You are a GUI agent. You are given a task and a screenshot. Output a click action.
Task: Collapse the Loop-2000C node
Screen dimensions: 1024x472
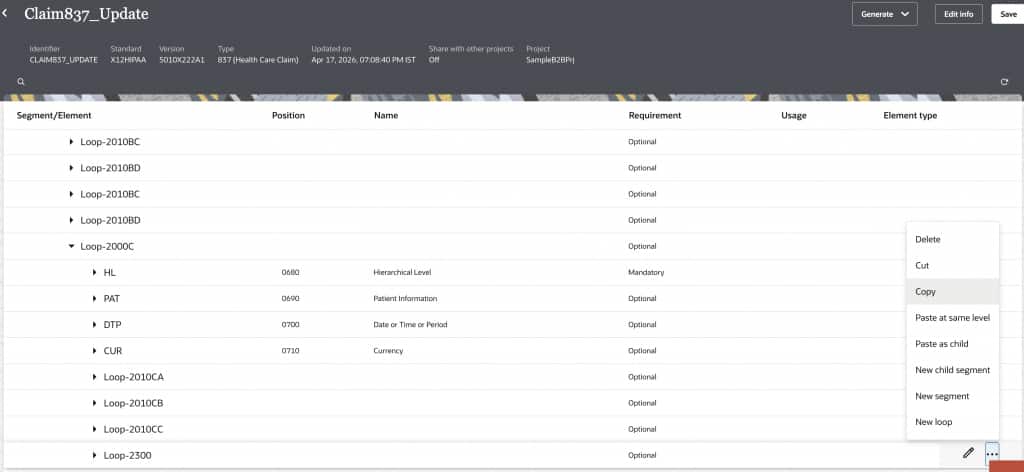(x=71, y=246)
